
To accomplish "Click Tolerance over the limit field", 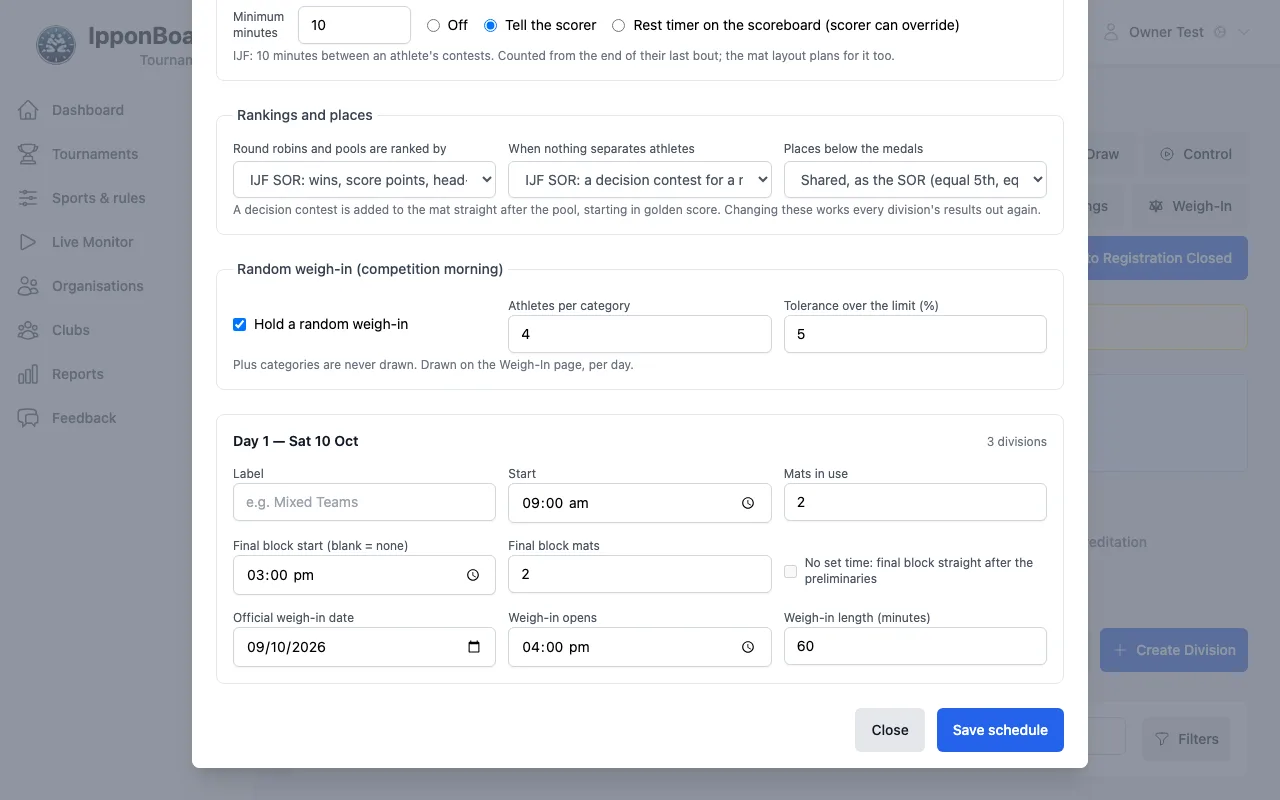I will pos(915,334).
